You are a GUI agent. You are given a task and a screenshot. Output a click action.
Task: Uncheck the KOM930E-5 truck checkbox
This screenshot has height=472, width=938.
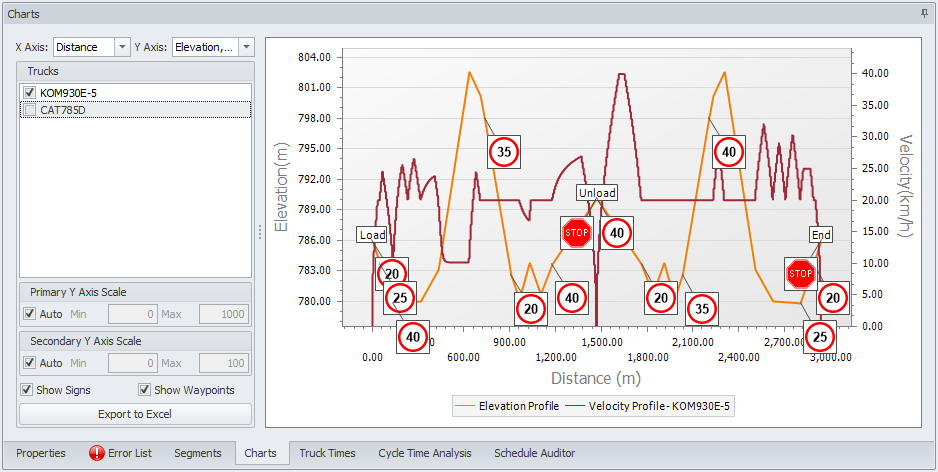pyautogui.click(x=29, y=93)
